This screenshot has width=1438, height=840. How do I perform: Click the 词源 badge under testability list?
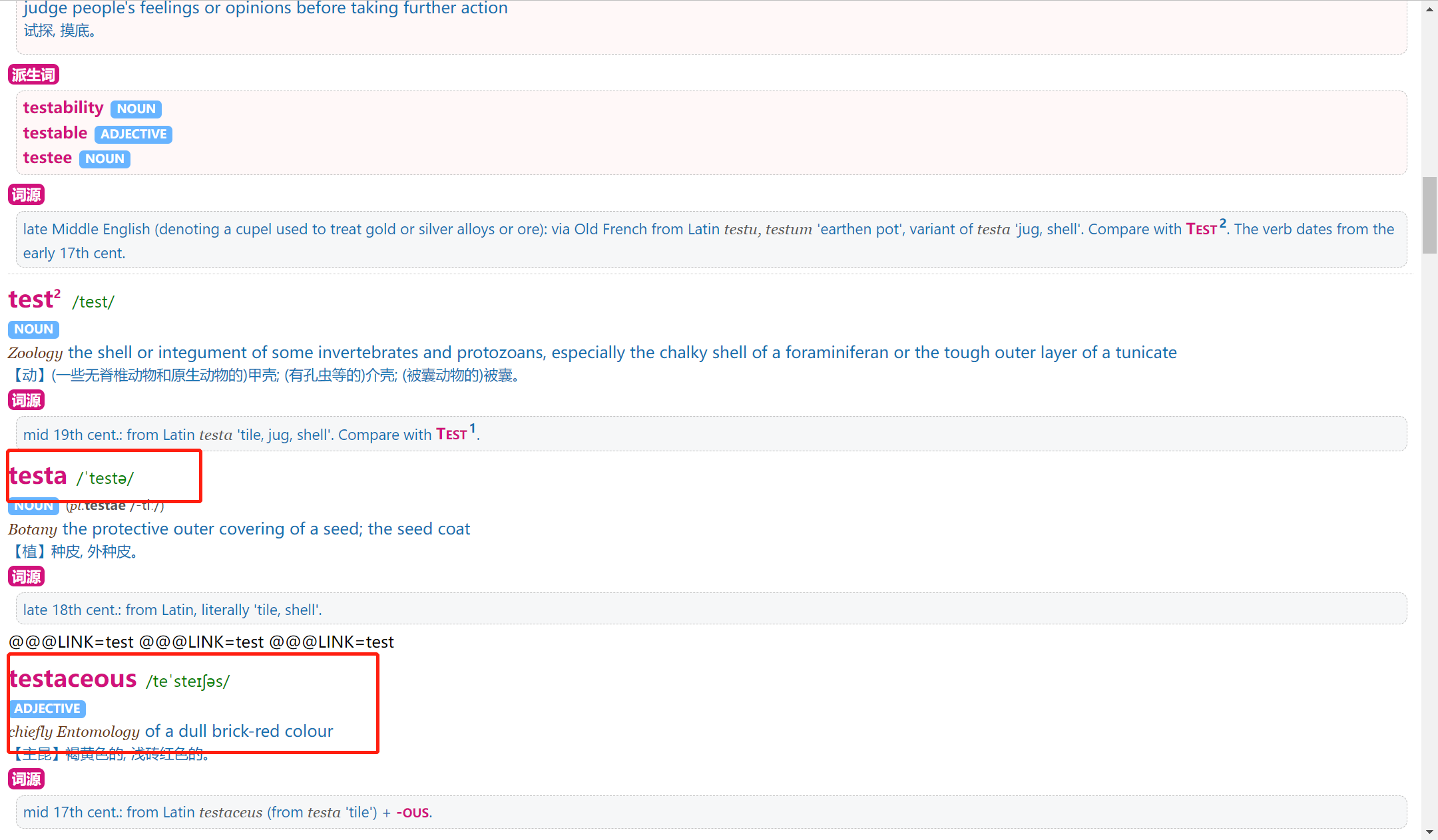[26, 194]
